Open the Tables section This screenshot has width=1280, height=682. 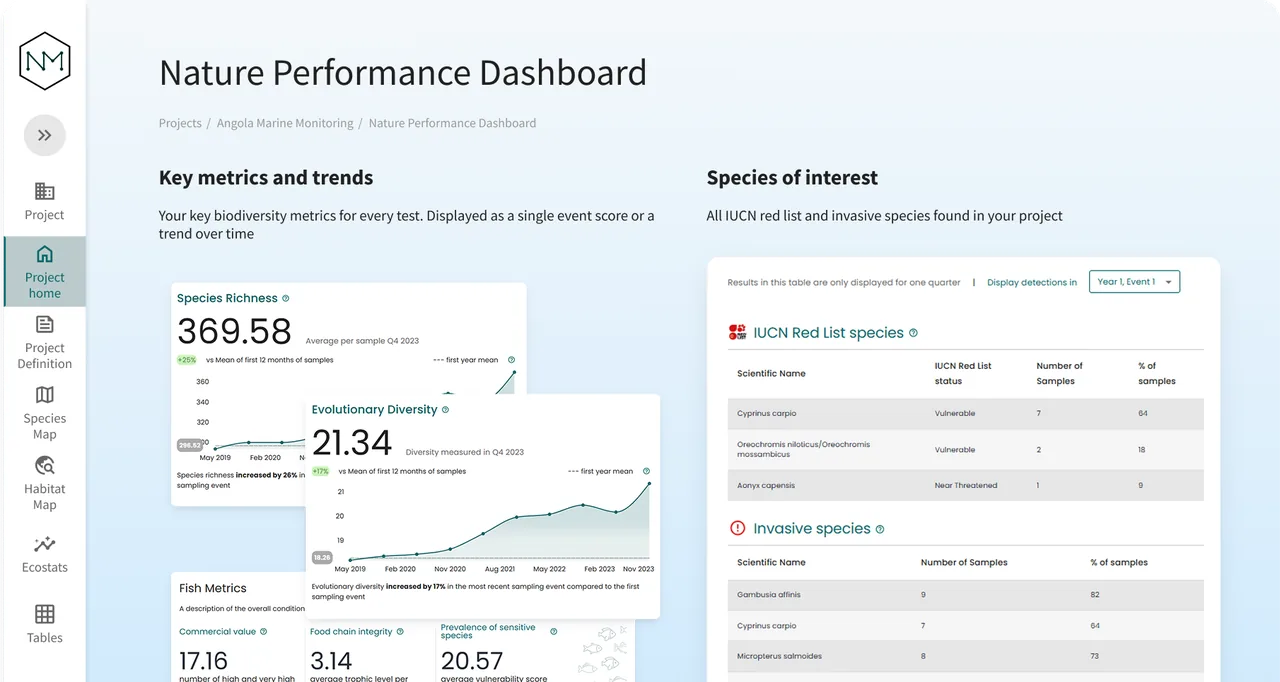(45, 624)
